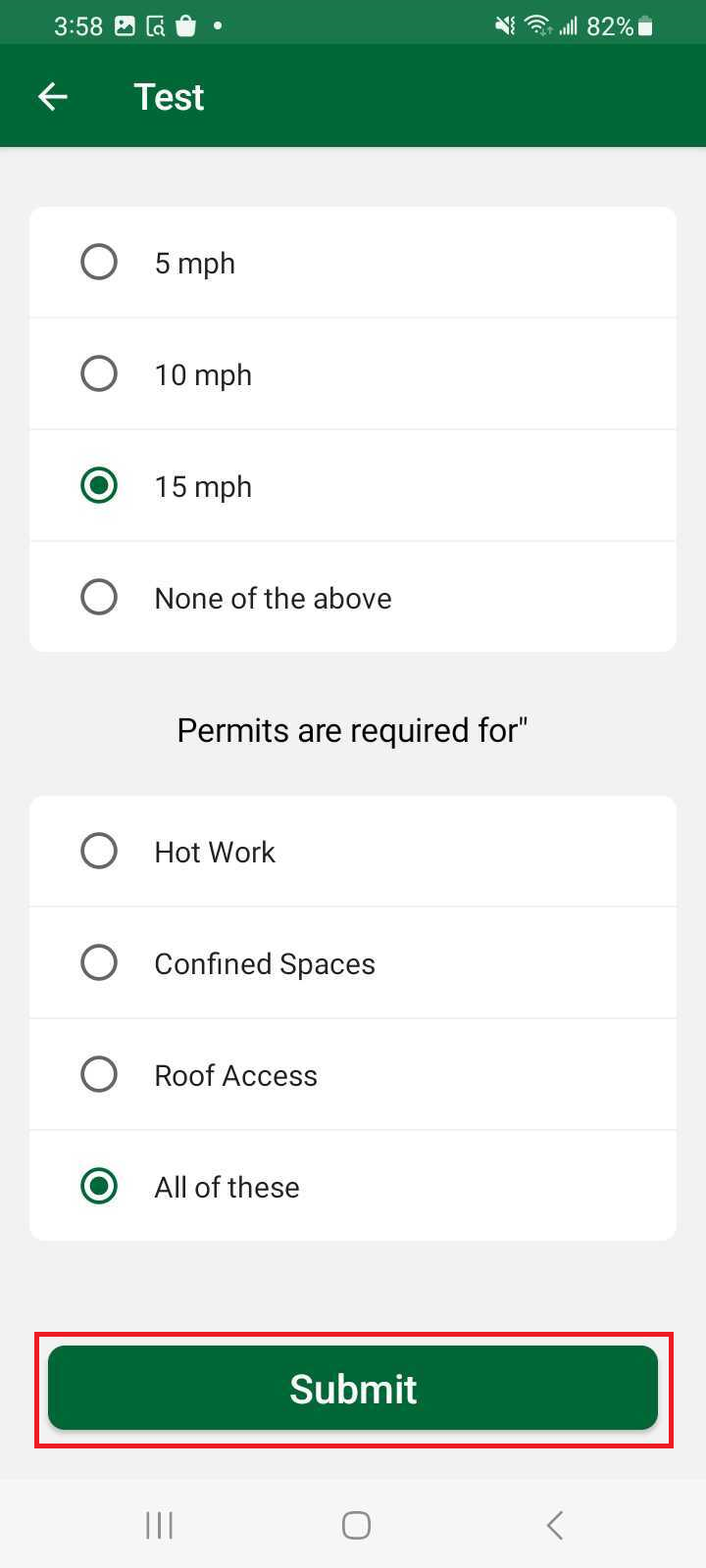Select the 5 mph radio button
Viewport: 706px width, 1568px height.
[x=99, y=263]
